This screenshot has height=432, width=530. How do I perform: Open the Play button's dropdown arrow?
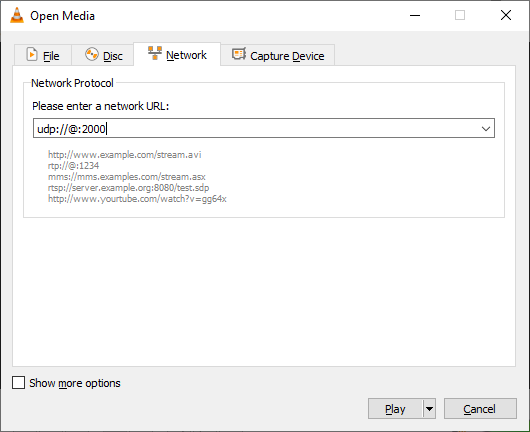[x=429, y=409]
